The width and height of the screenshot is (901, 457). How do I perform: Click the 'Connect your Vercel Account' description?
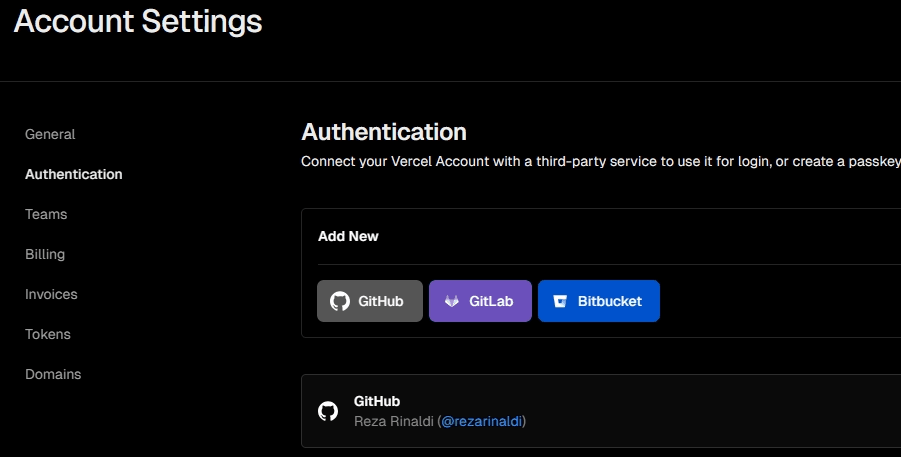coord(601,162)
